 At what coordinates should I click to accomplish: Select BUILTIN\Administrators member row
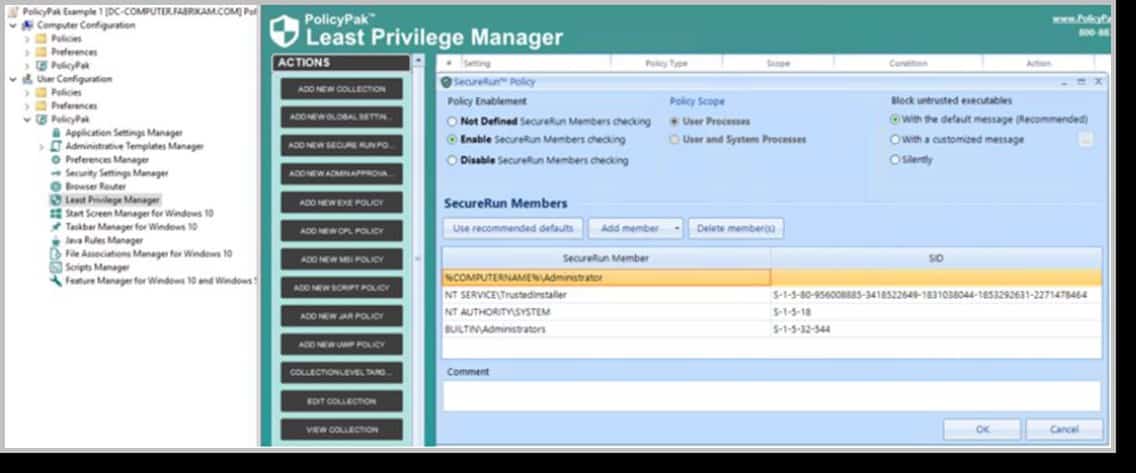772,330
